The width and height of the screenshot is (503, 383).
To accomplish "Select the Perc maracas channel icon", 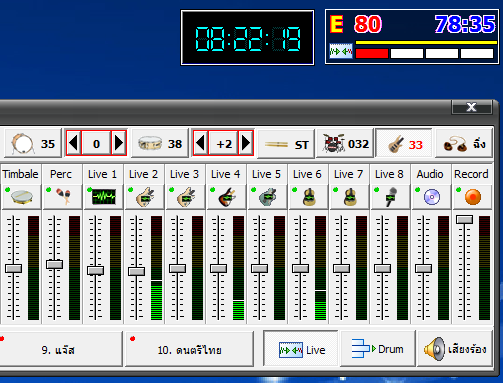I will [x=62, y=197].
